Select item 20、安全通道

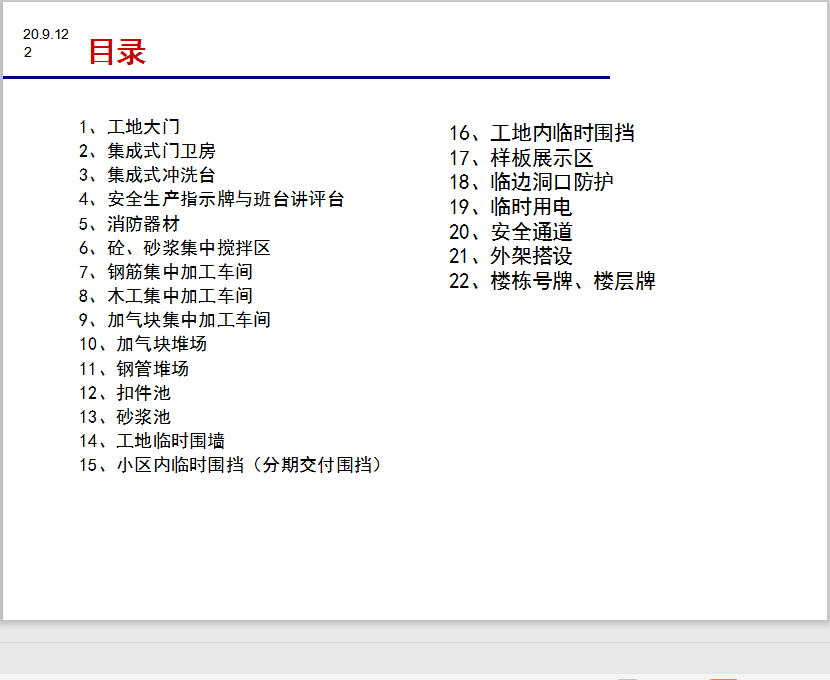(511, 232)
